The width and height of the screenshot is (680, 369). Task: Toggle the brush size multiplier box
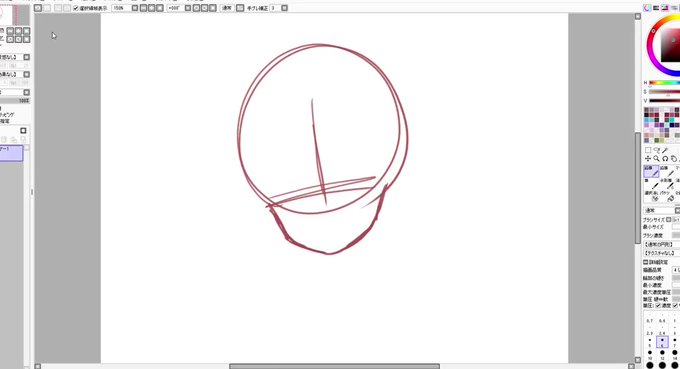point(669,220)
